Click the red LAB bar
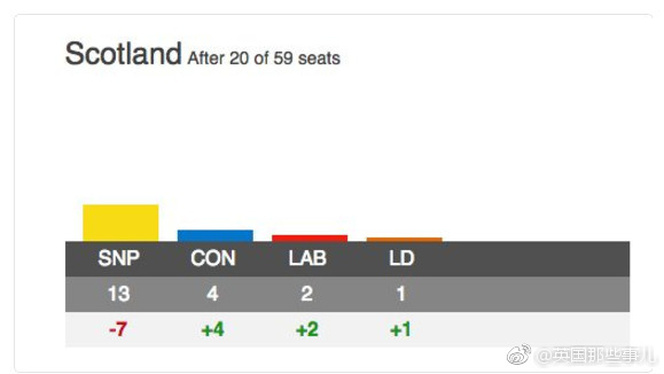This screenshot has height=374, width=664. (310, 238)
